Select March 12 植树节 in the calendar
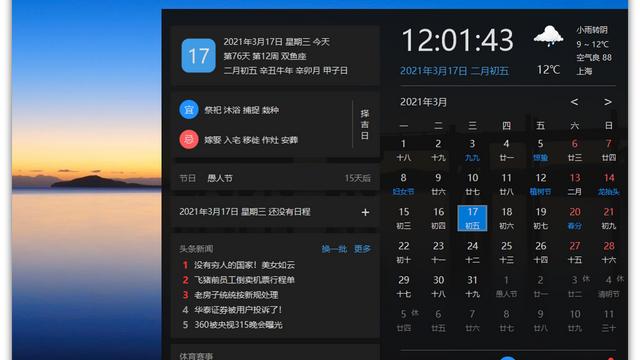Viewport: 640px width, 360px height. 540,184
